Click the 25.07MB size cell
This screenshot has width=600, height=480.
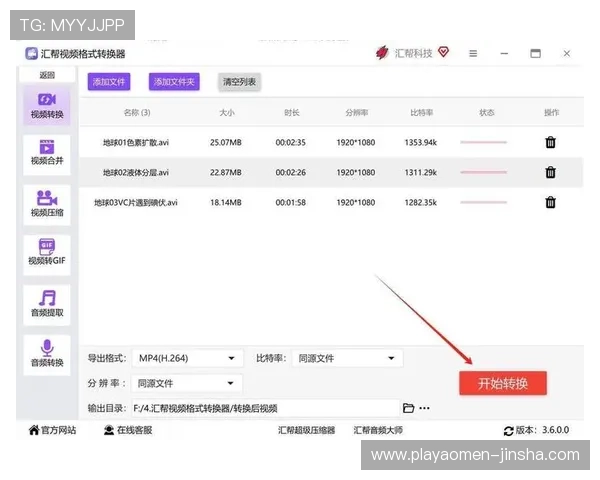click(x=226, y=142)
